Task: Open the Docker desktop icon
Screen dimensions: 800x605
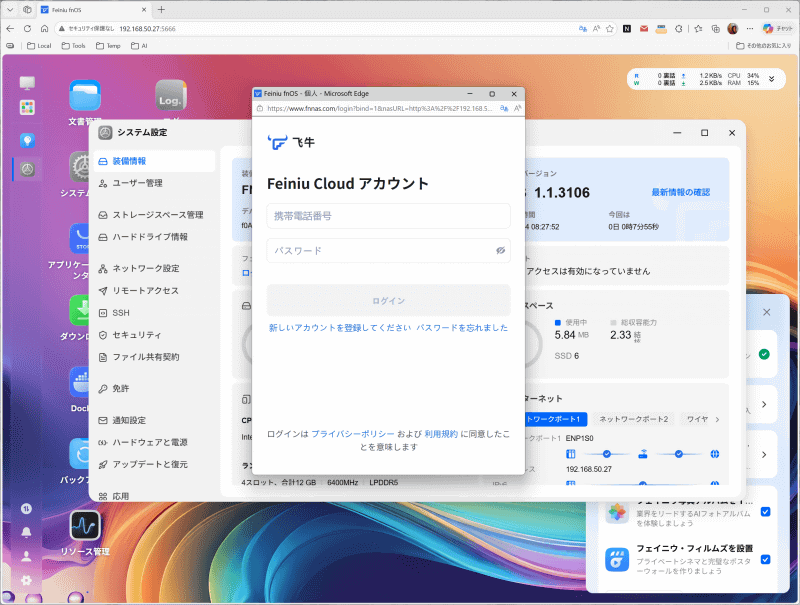Action: click(80, 383)
